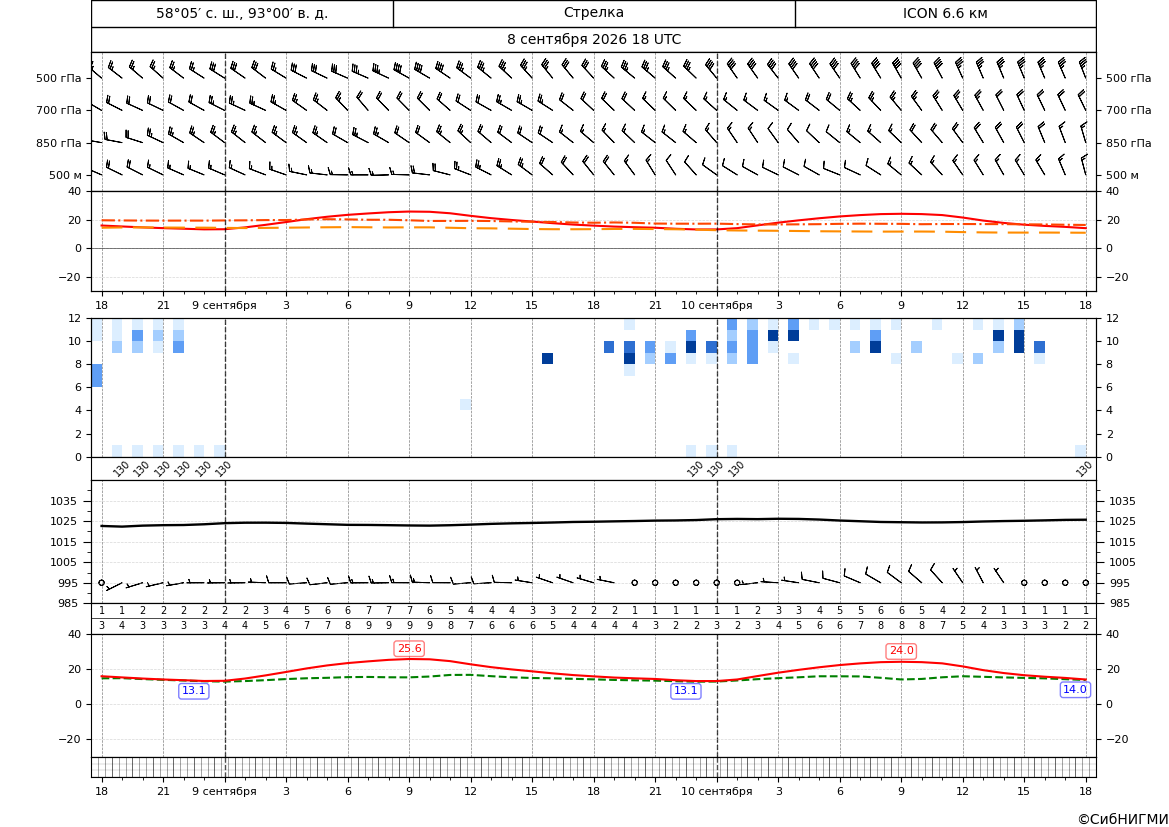Click the 9 сентября label on bottom axis

click(224, 791)
